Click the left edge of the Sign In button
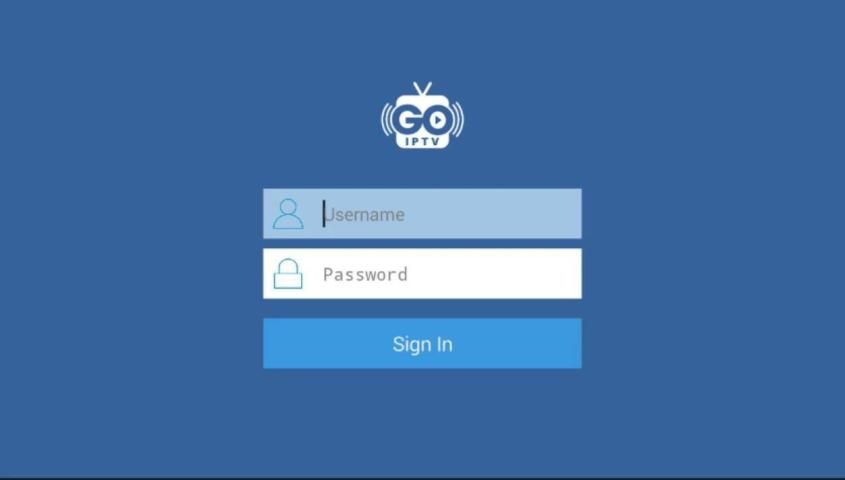This screenshot has width=845, height=480. pos(267,343)
